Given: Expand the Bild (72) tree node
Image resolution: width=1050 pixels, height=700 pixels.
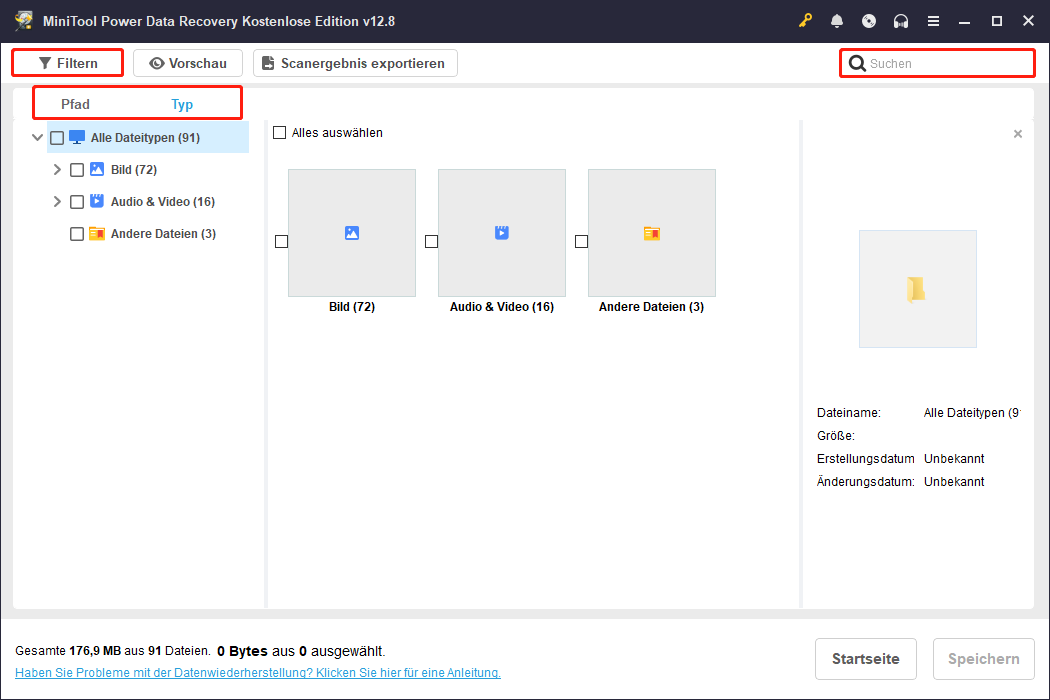Looking at the screenshot, I should (x=57, y=170).
